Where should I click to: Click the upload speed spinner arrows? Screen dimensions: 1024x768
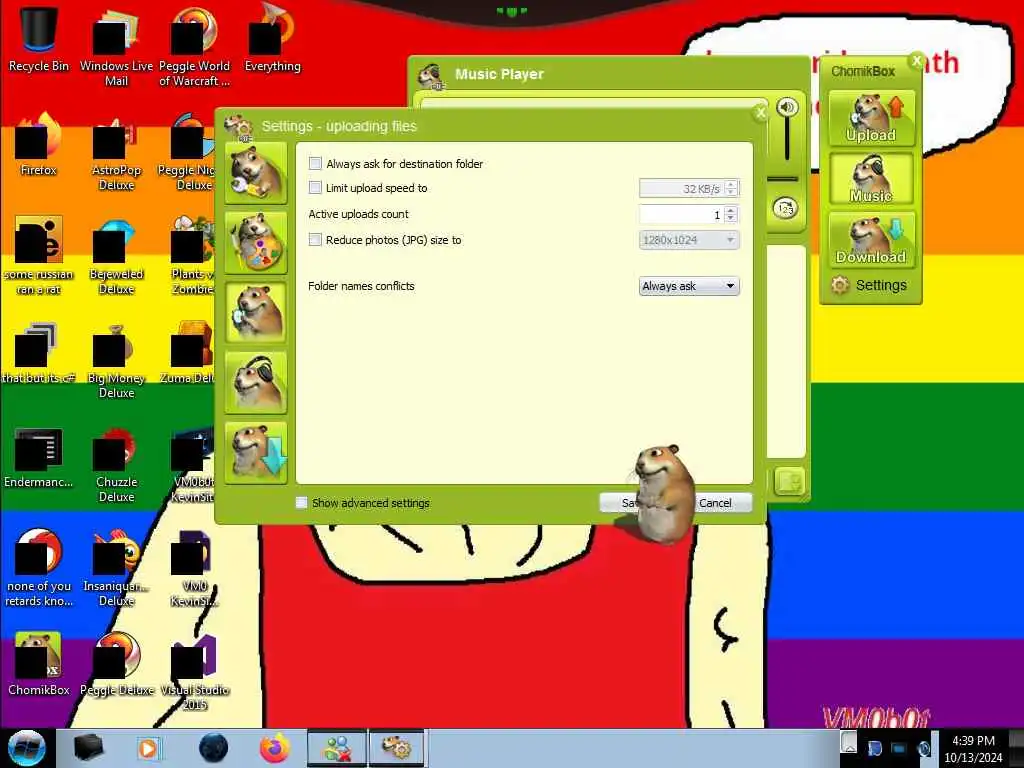pos(731,189)
